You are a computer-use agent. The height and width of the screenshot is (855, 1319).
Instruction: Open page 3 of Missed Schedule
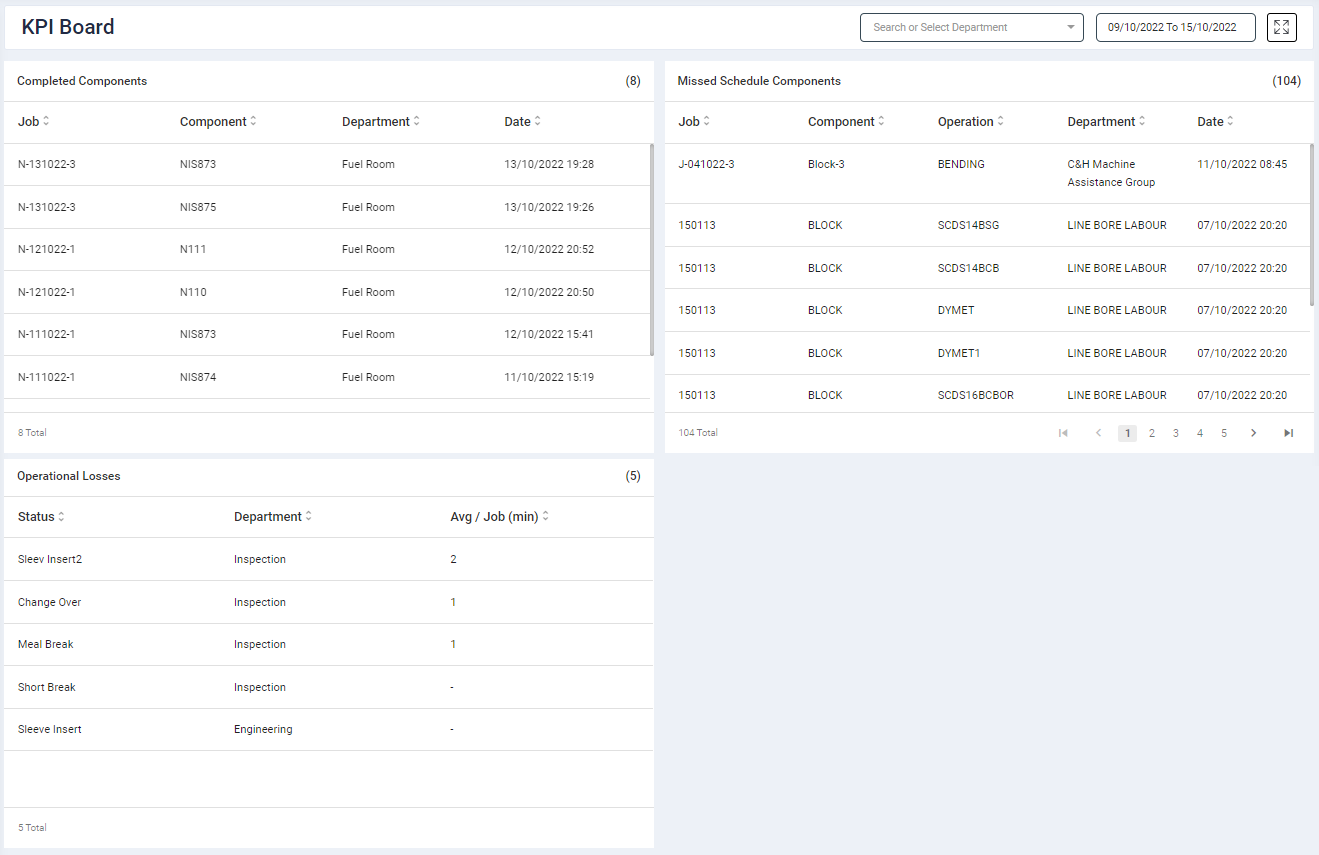pos(1176,433)
